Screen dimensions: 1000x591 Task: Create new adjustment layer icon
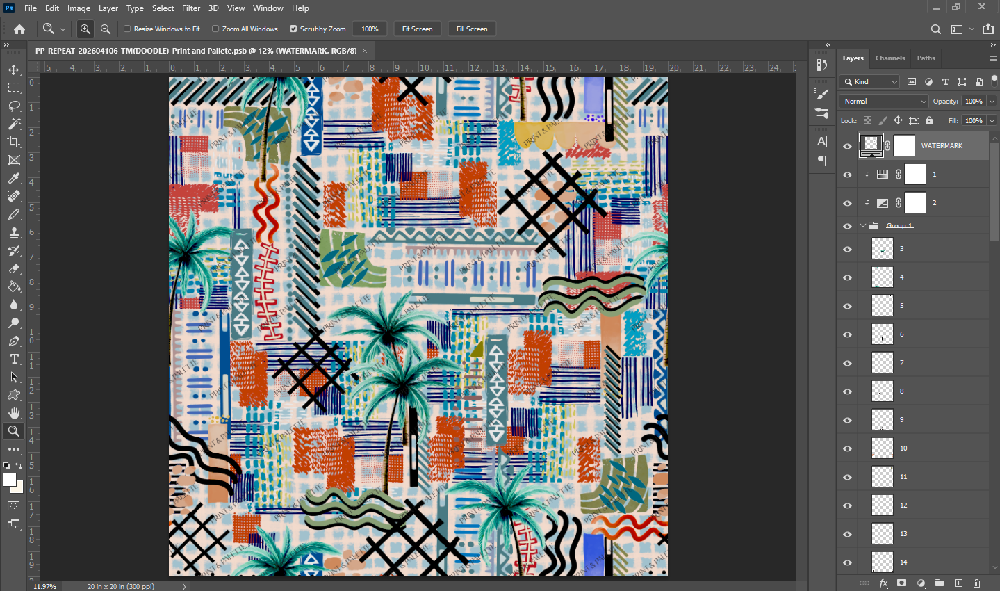coord(920,583)
